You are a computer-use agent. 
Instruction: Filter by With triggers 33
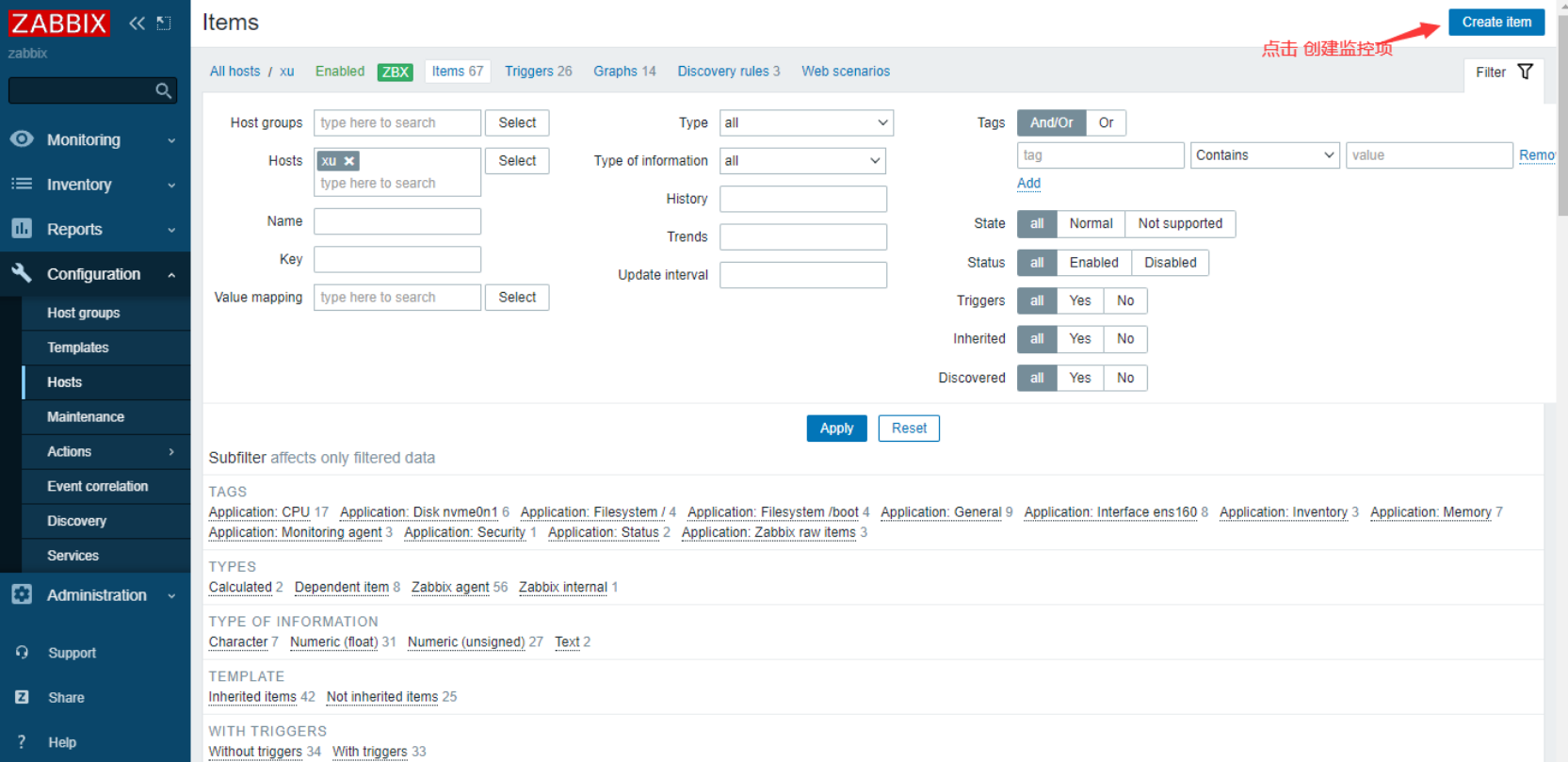(x=370, y=752)
